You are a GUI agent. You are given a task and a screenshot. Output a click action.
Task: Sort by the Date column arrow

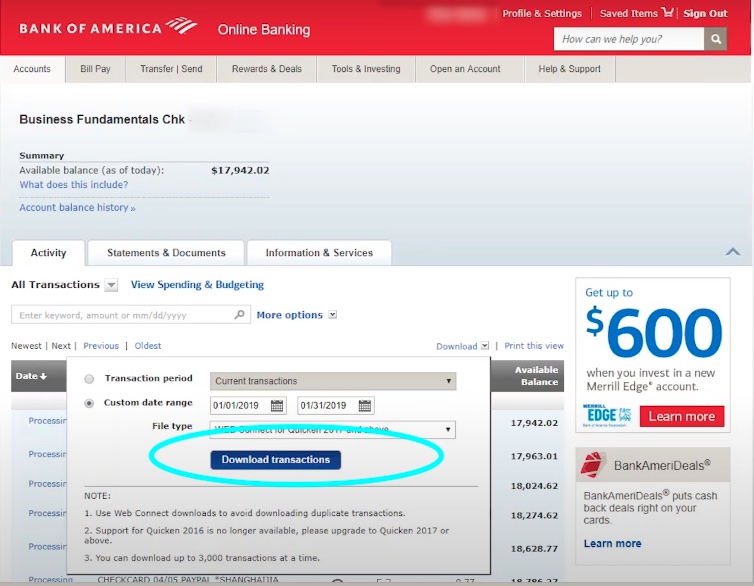click(43, 376)
